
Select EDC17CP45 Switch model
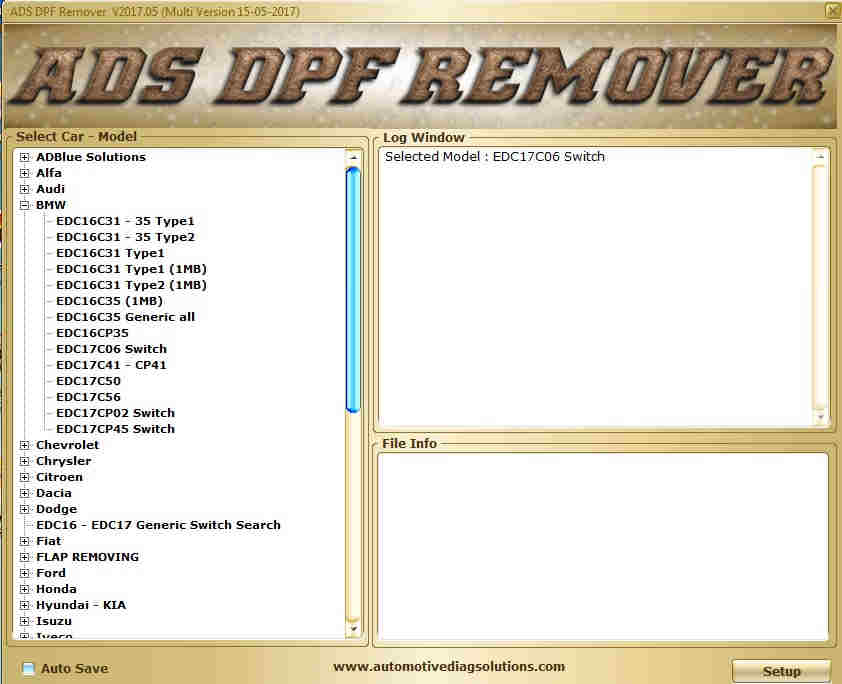point(115,429)
